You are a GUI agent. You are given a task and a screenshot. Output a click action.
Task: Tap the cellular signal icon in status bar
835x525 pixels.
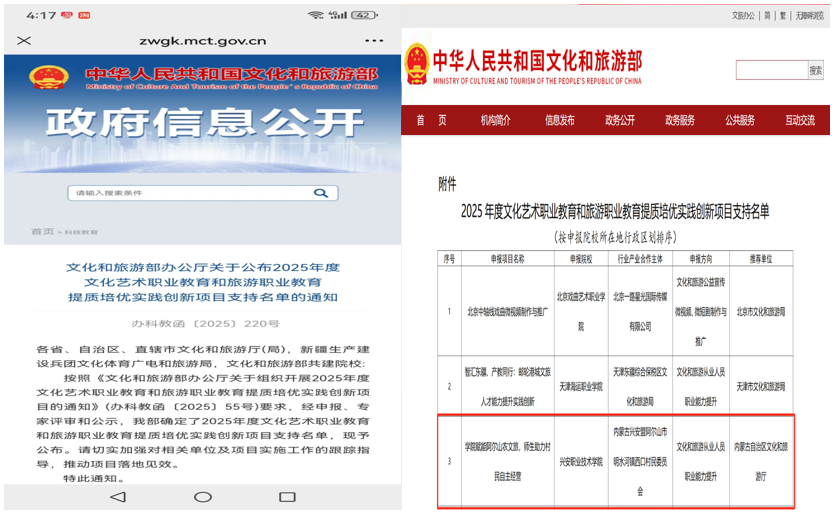(x=338, y=15)
